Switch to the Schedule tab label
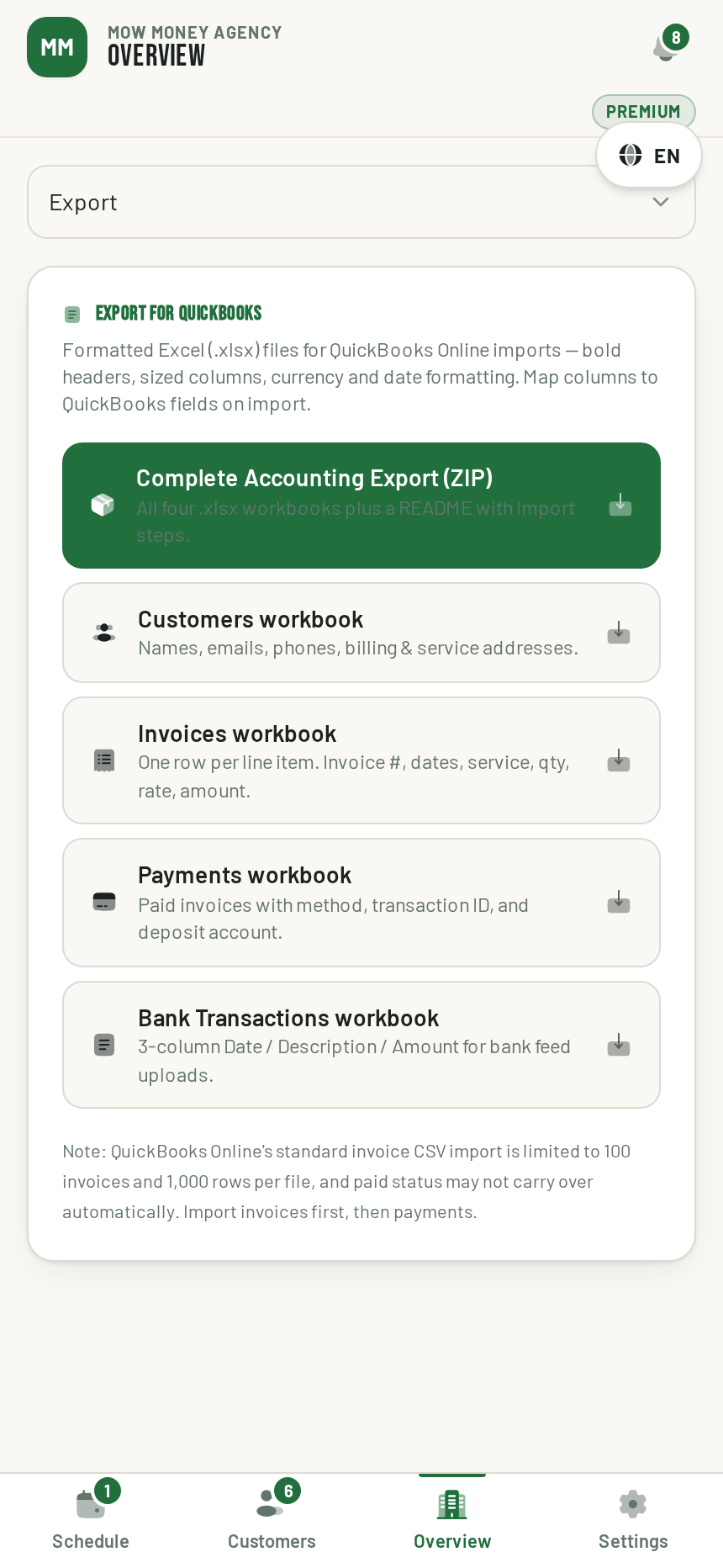The width and height of the screenshot is (723, 1568). (91, 1541)
